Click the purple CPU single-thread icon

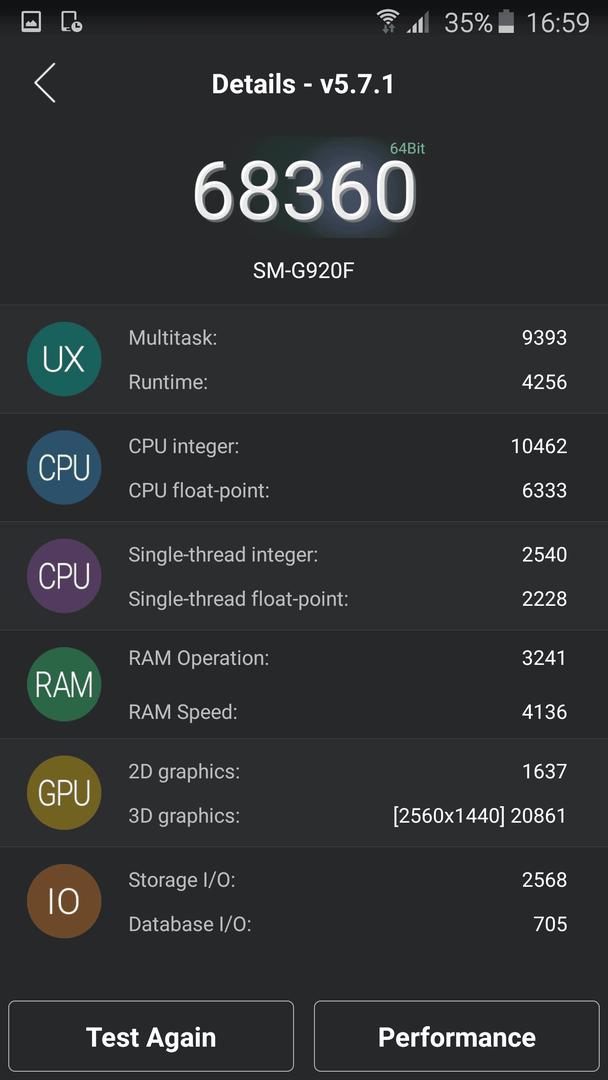(x=64, y=576)
